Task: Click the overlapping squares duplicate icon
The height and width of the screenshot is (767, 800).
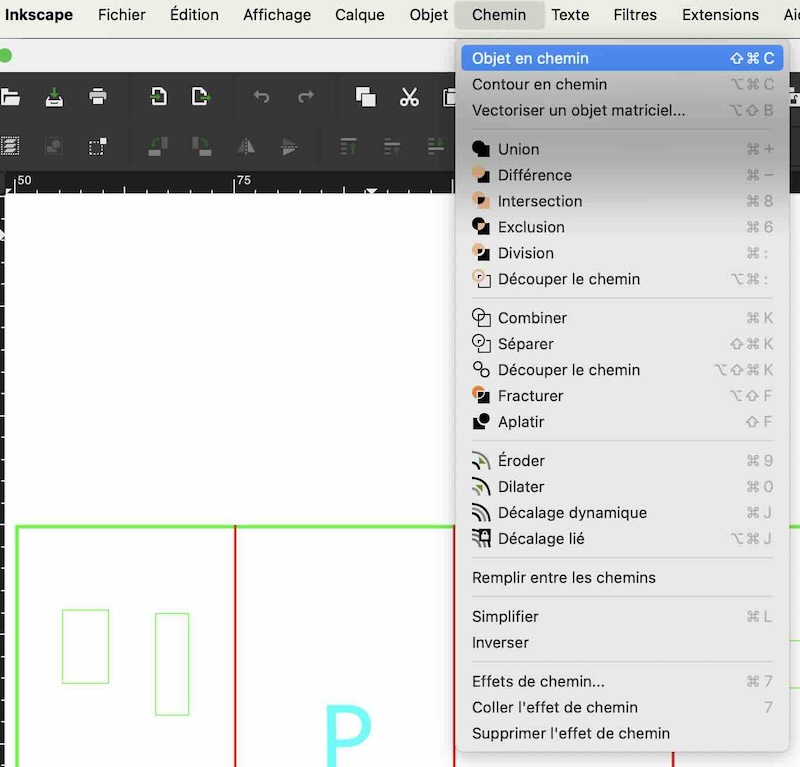Action: (x=365, y=96)
